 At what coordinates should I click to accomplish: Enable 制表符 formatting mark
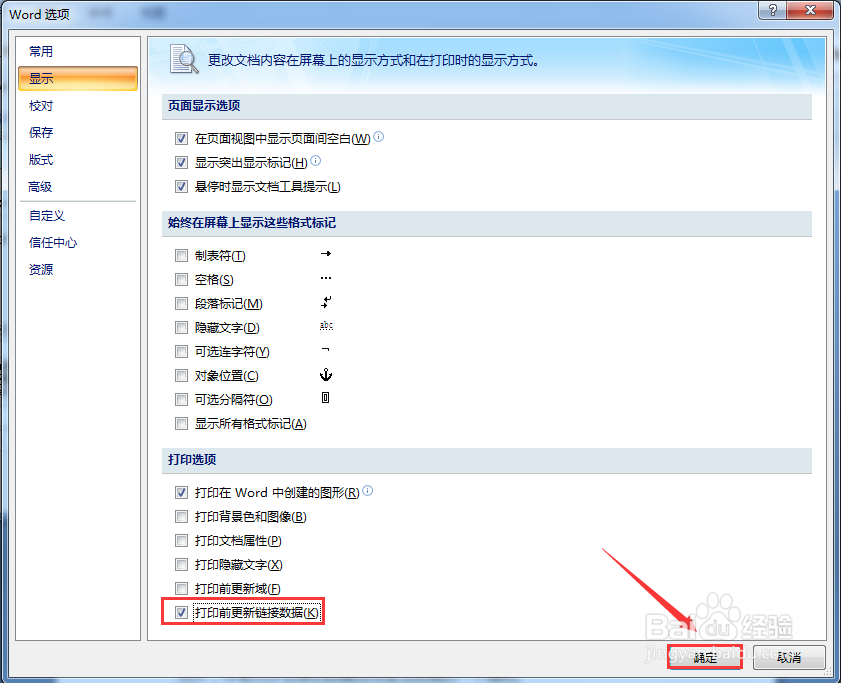coord(181,255)
